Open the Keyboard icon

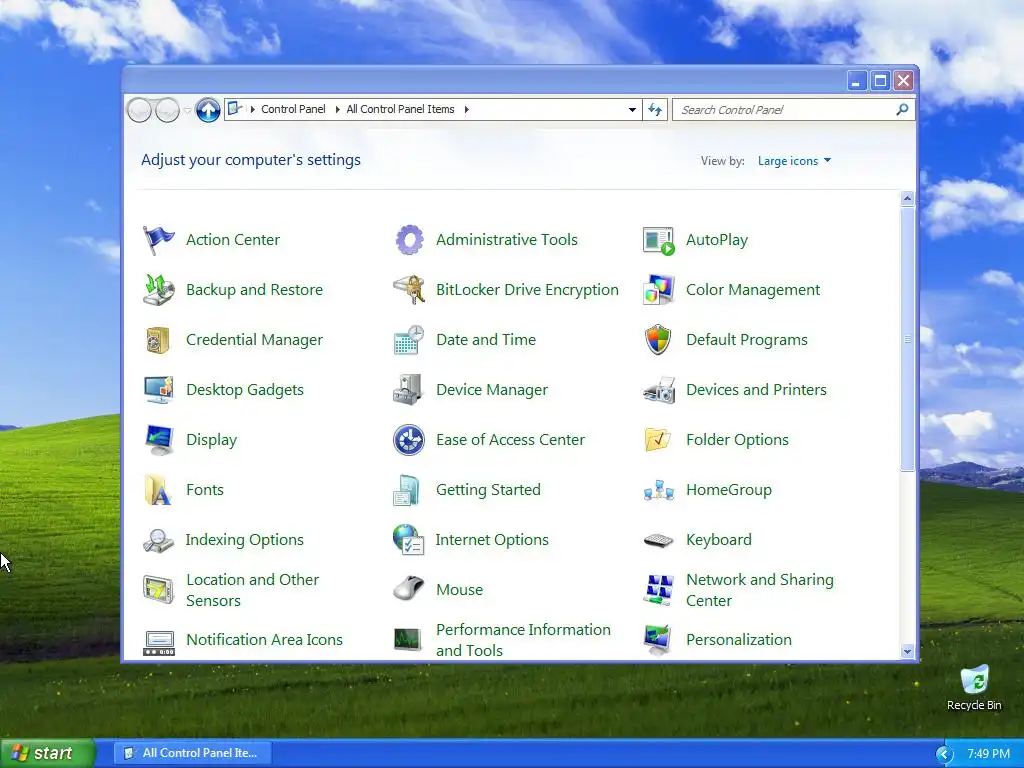point(658,540)
